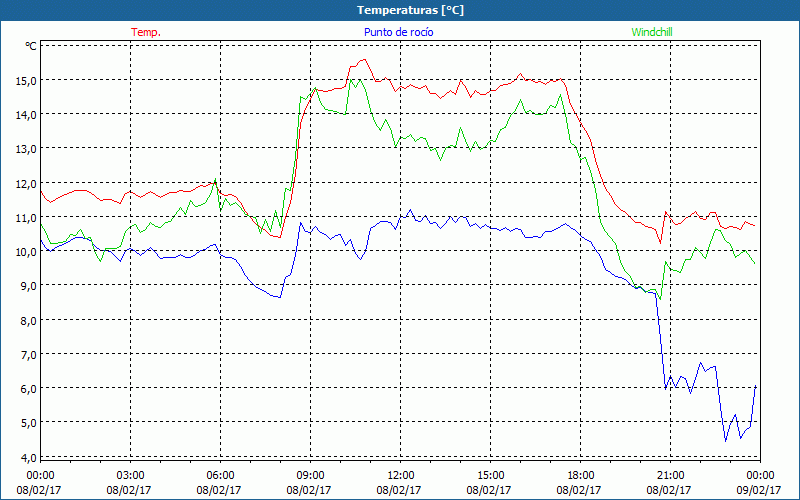Click the blue dew point minimum near 22:50
800x500 pixels.
tap(726, 441)
